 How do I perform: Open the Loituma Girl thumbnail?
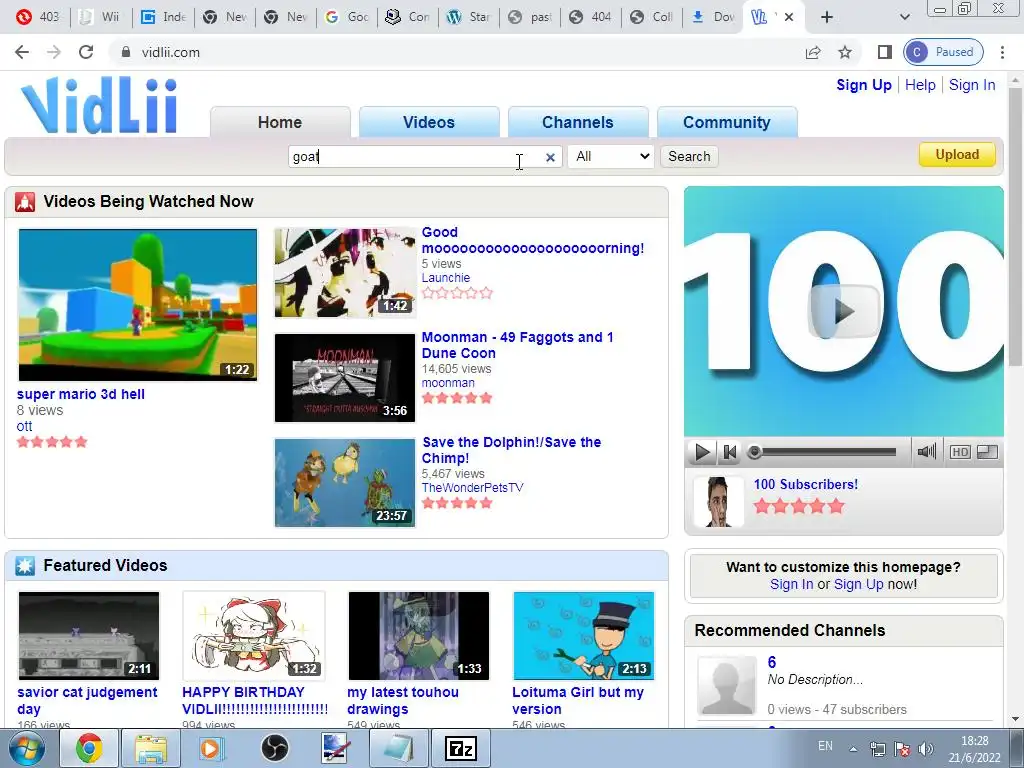coord(584,636)
